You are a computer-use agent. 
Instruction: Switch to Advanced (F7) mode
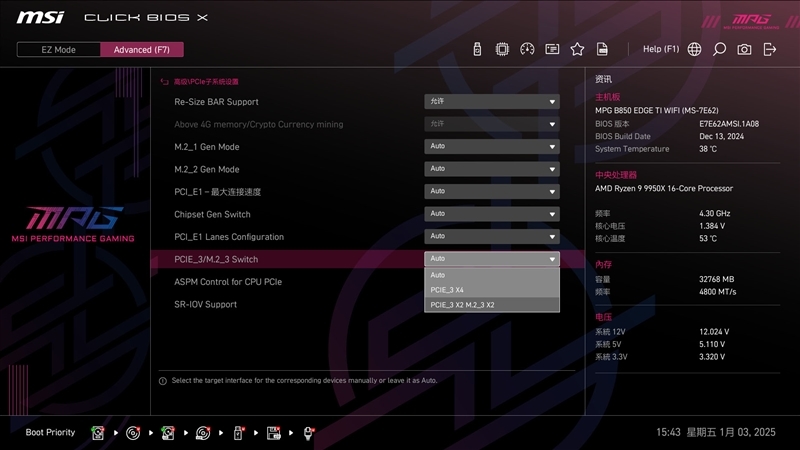tap(142, 49)
